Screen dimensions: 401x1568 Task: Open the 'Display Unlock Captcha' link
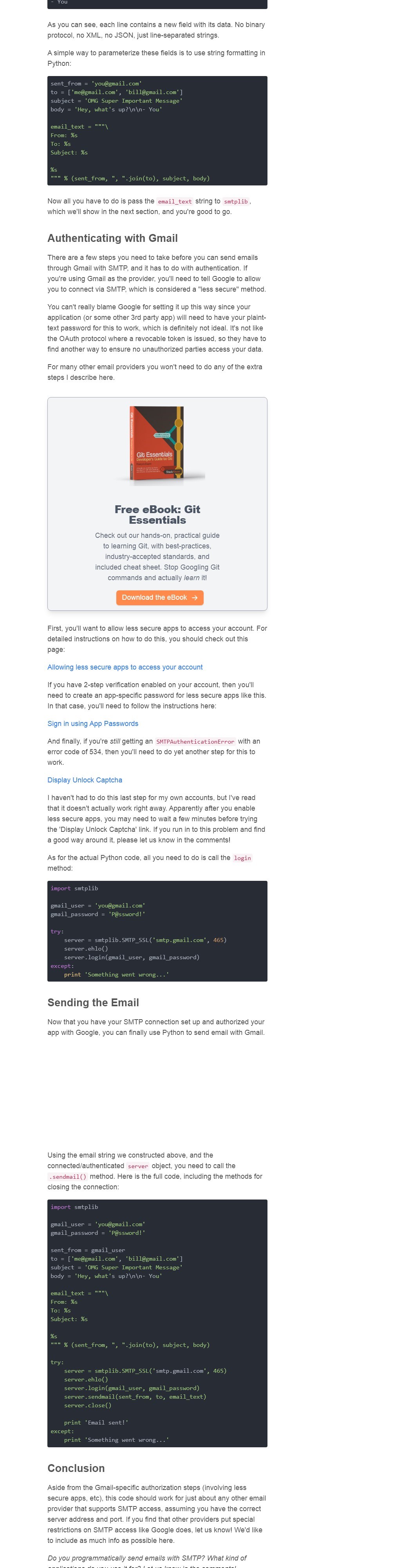tap(85, 780)
